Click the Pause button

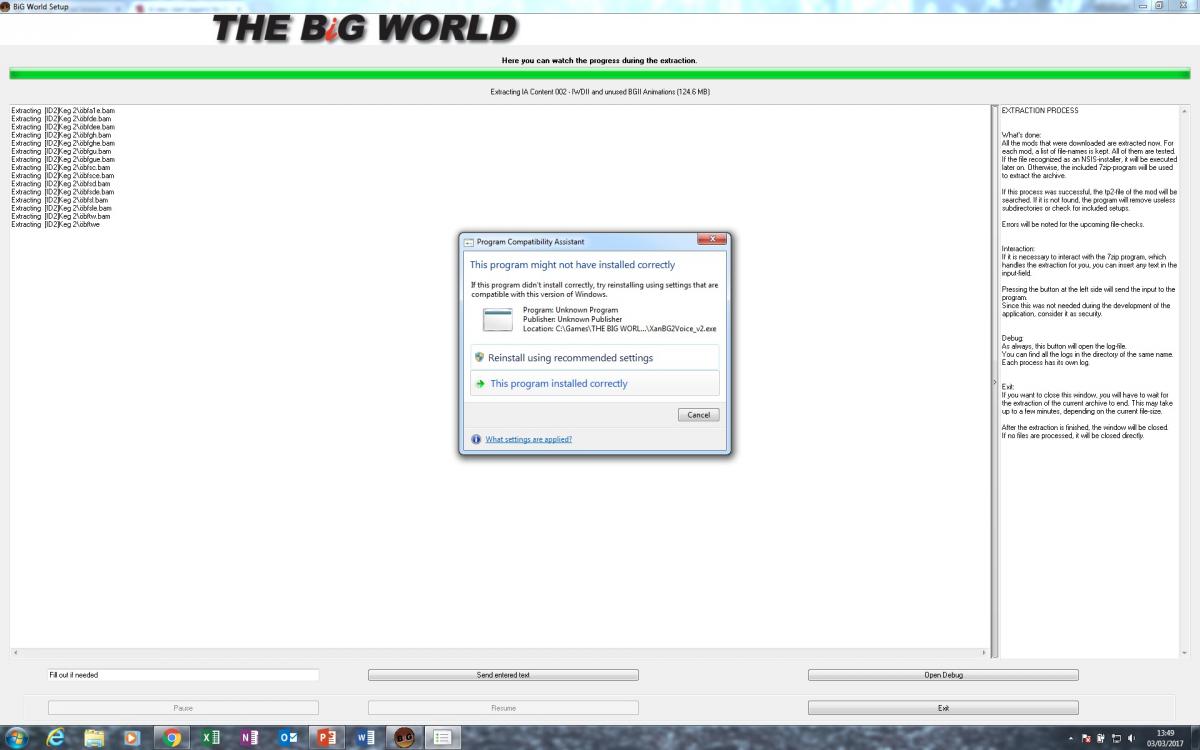click(183, 708)
